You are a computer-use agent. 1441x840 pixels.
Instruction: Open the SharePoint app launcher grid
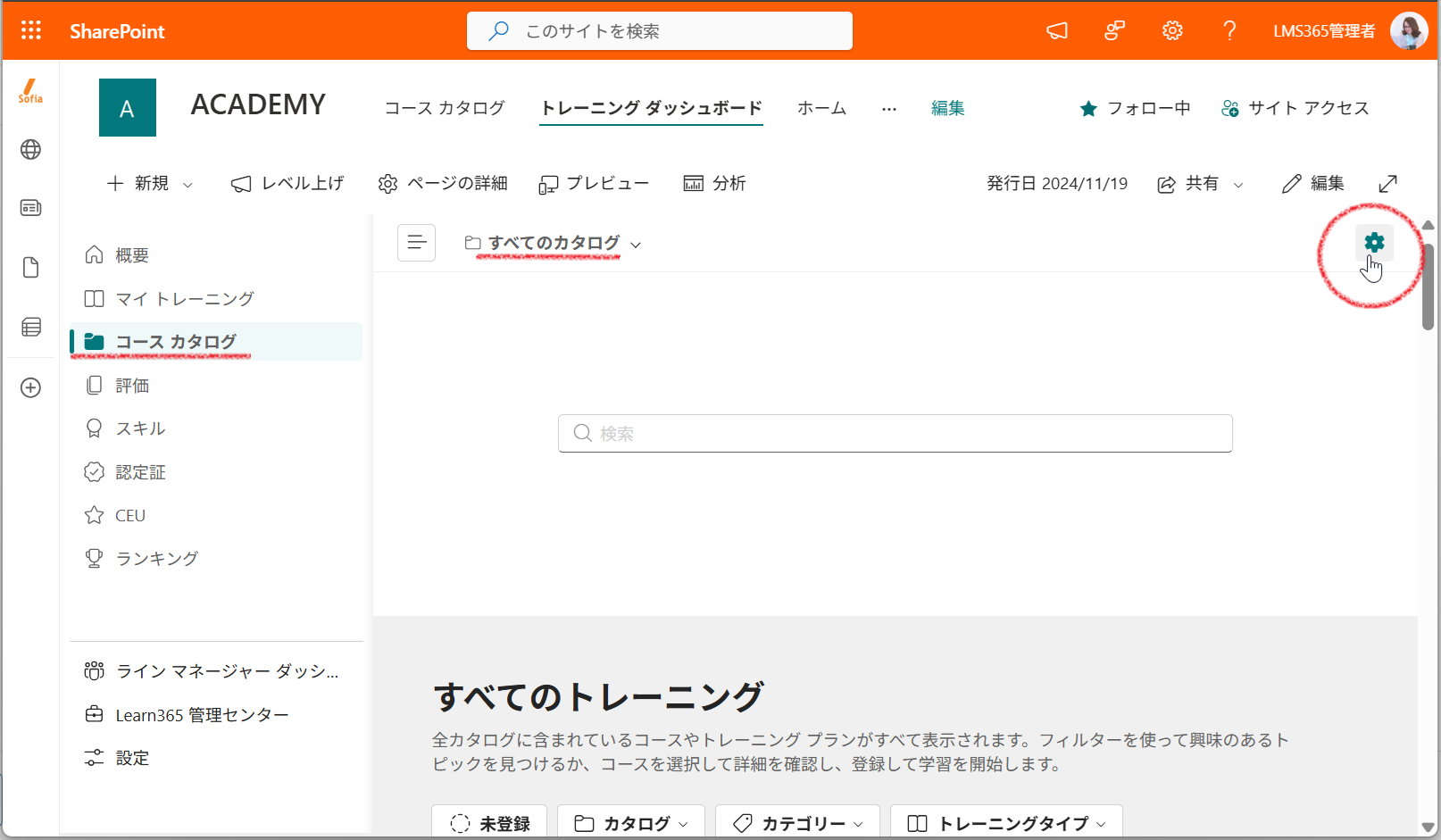click(31, 31)
